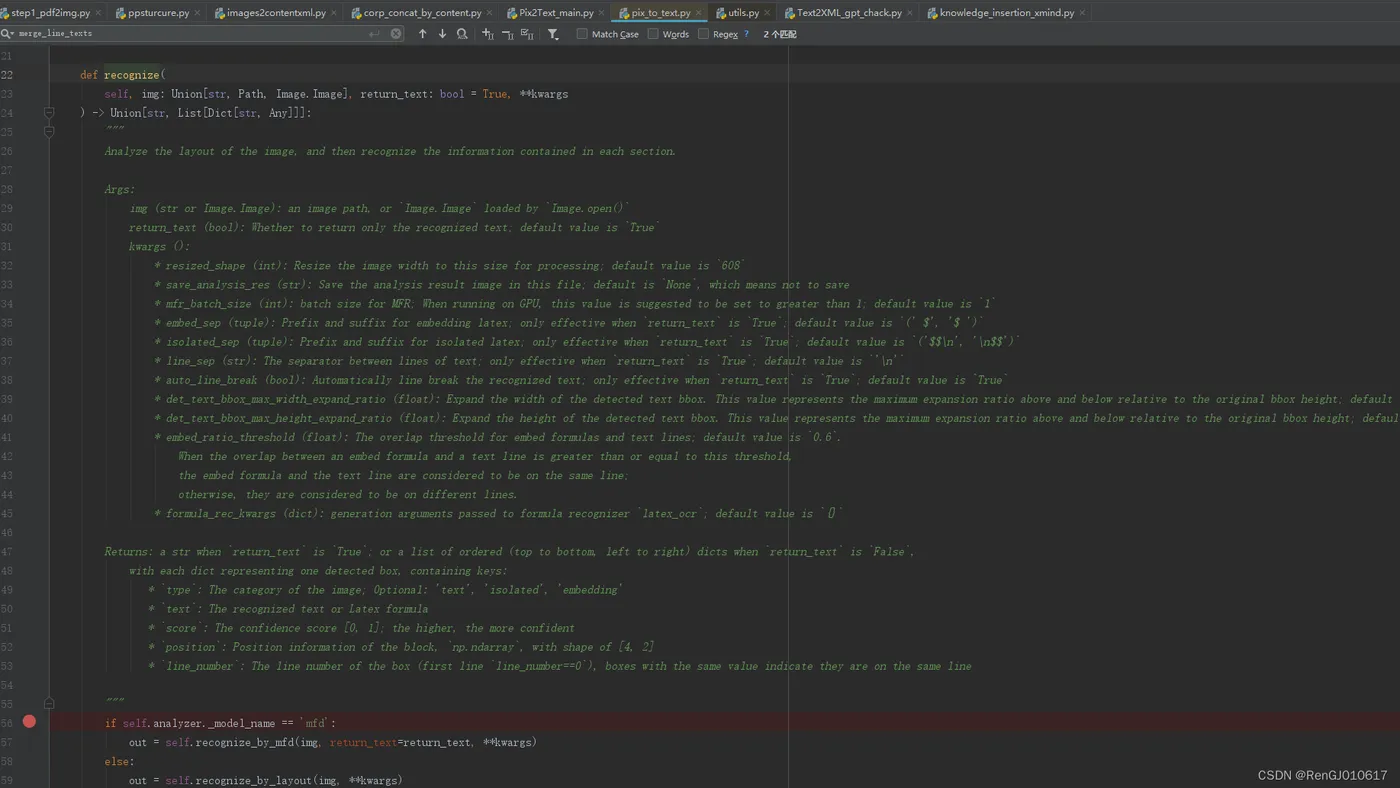
Task: Click the match count text in search bar
Action: (780, 34)
